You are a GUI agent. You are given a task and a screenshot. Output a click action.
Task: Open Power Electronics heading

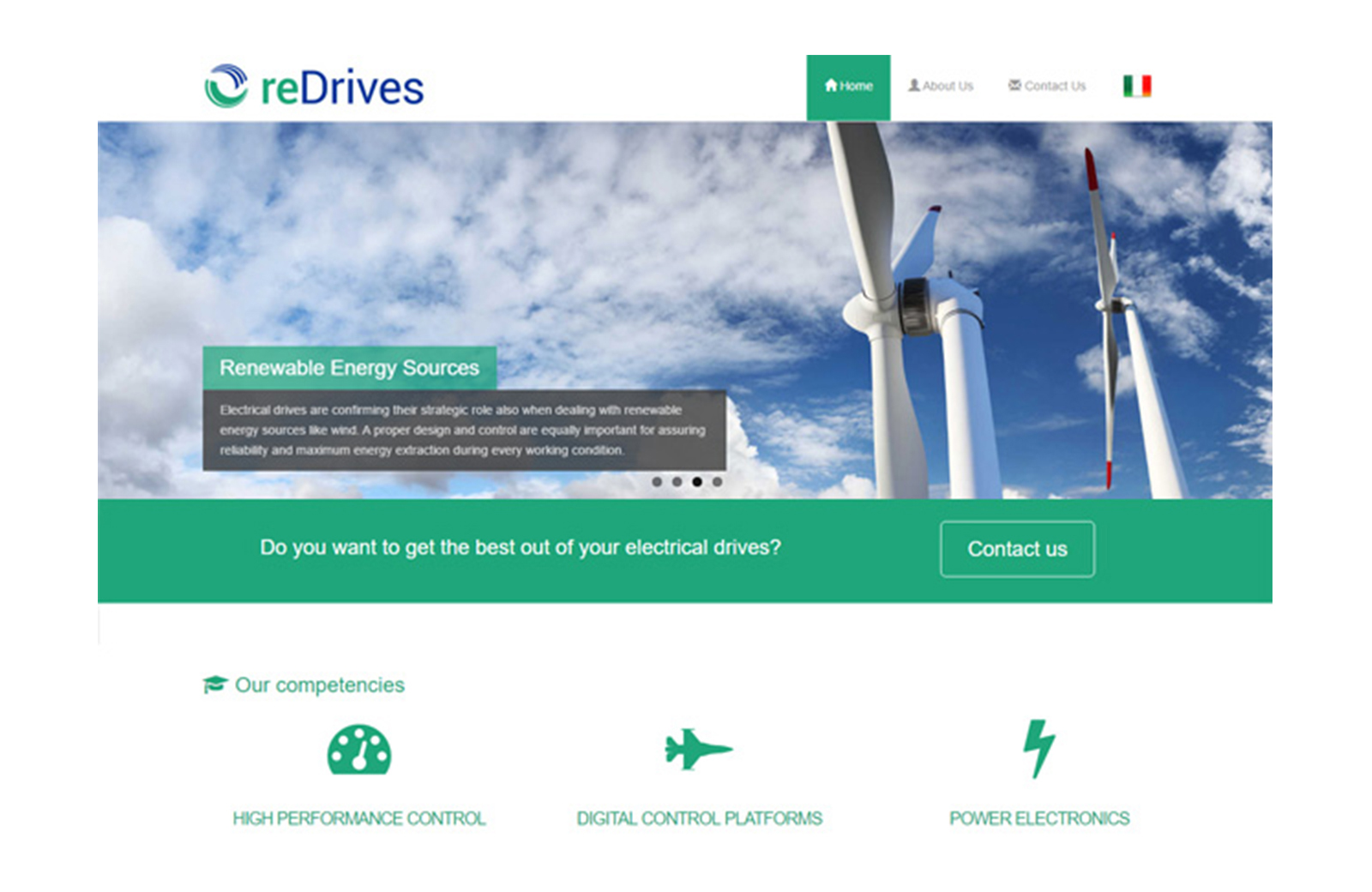[1039, 818]
